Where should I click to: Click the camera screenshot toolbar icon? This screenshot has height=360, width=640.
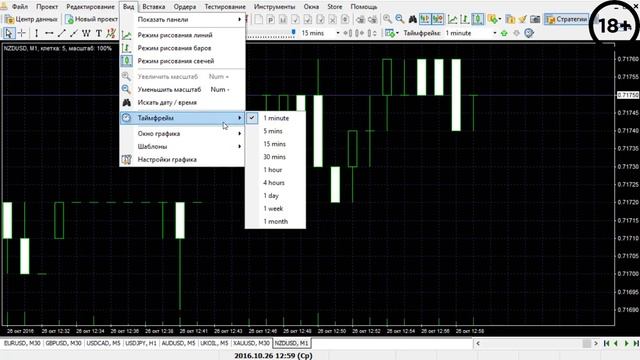[x=535, y=19]
